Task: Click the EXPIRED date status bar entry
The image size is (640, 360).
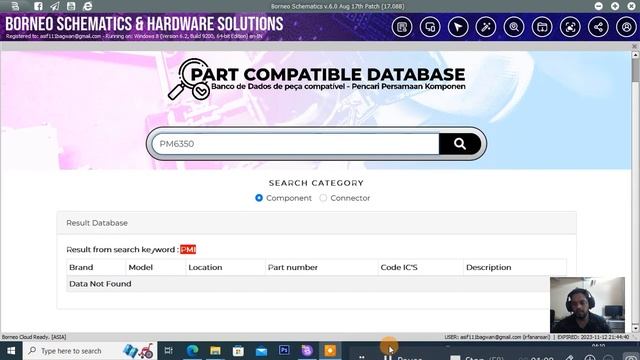Action: pyautogui.click(x=593, y=337)
